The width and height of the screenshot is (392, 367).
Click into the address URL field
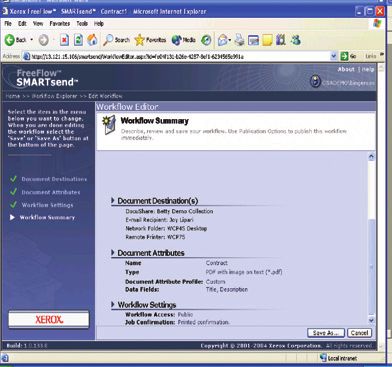click(180, 56)
